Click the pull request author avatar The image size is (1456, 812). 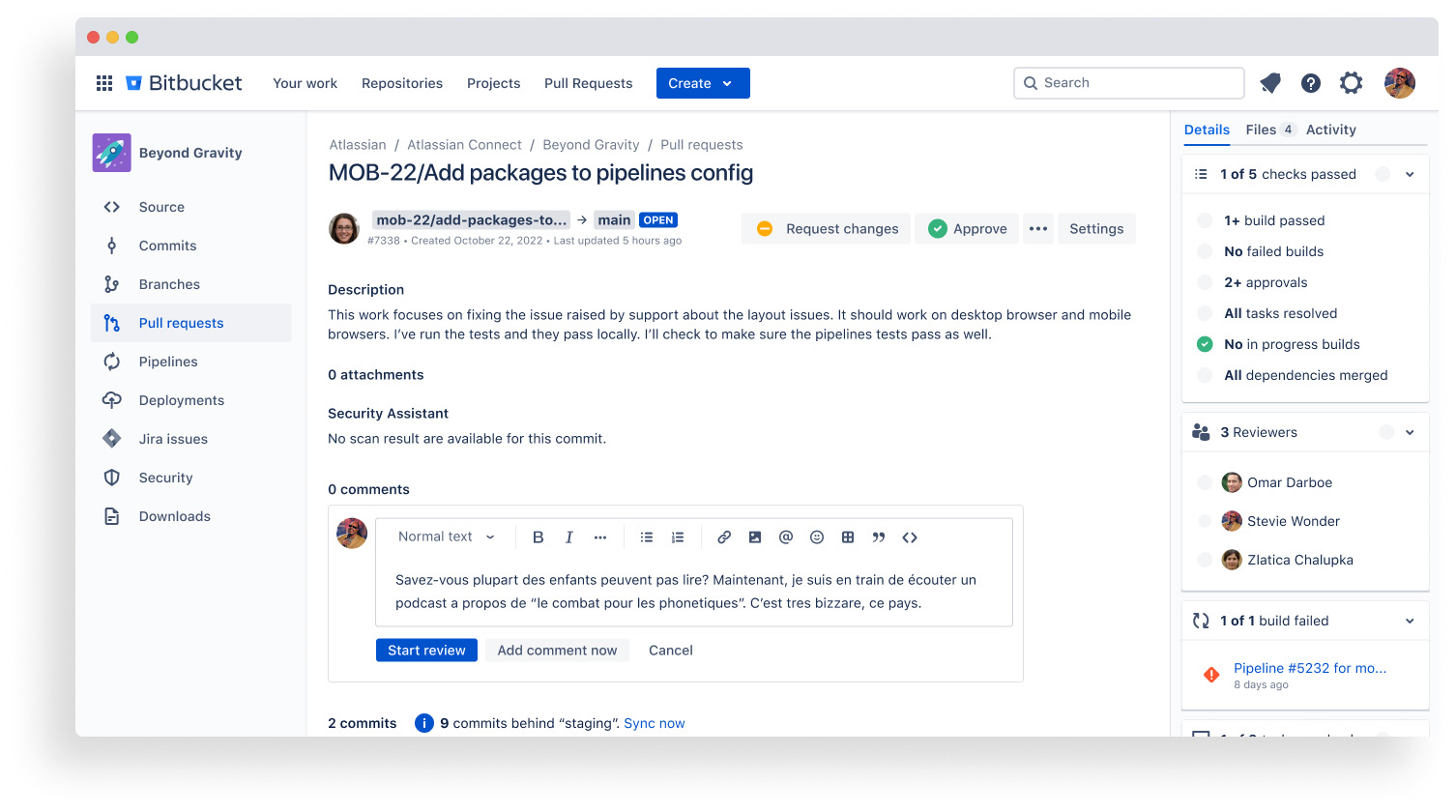click(344, 229)
